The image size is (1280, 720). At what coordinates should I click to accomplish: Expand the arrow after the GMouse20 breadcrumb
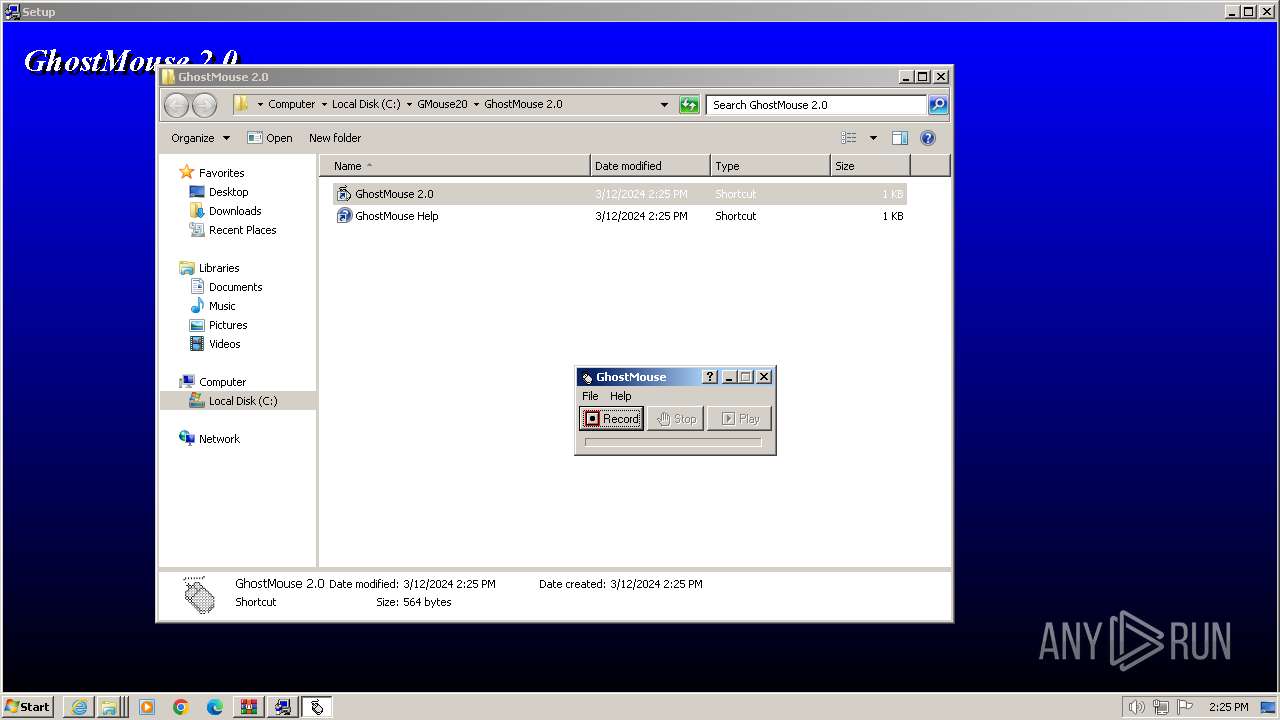click(476, 104)
